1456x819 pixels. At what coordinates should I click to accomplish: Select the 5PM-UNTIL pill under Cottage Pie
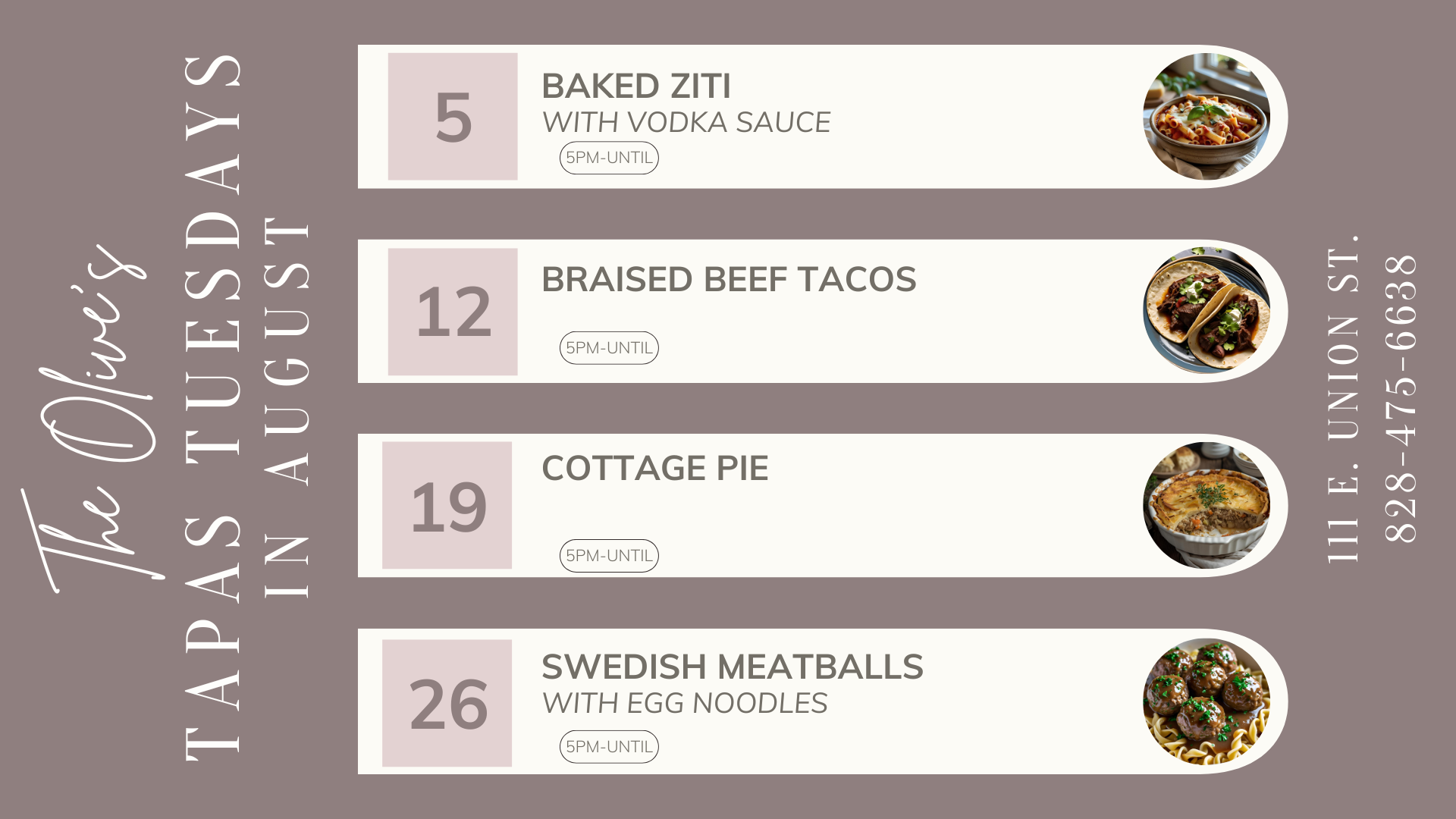pyautogui.click(x=609, y=556)
